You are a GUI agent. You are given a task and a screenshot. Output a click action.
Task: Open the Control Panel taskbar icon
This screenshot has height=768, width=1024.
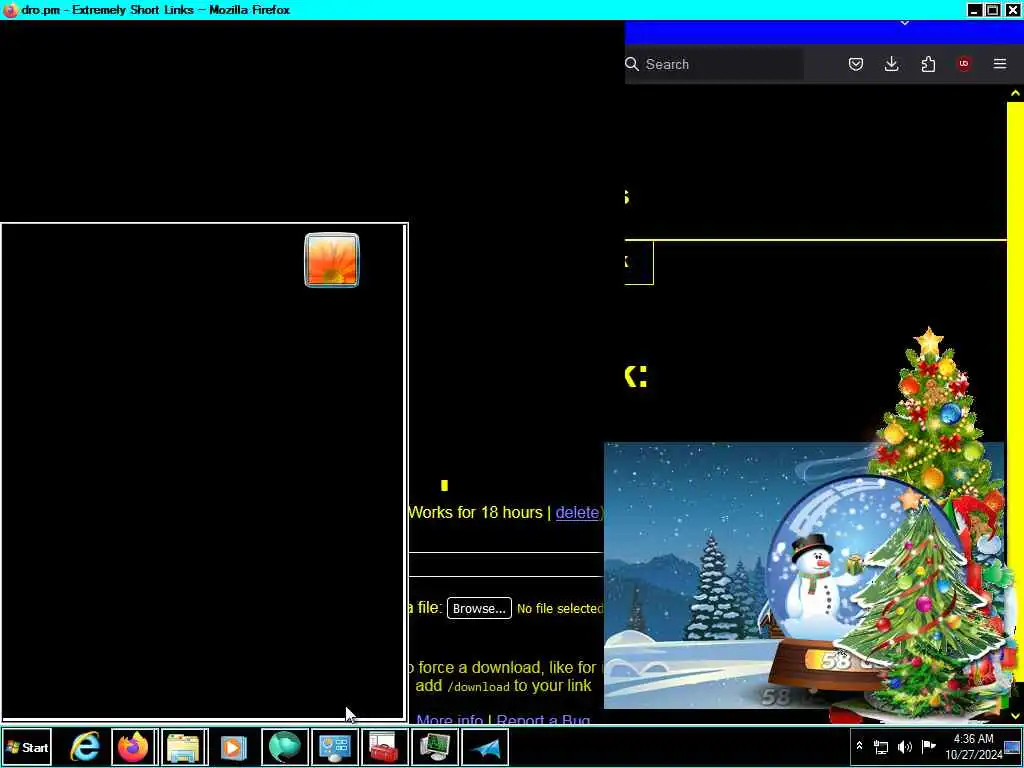(334, 747)
